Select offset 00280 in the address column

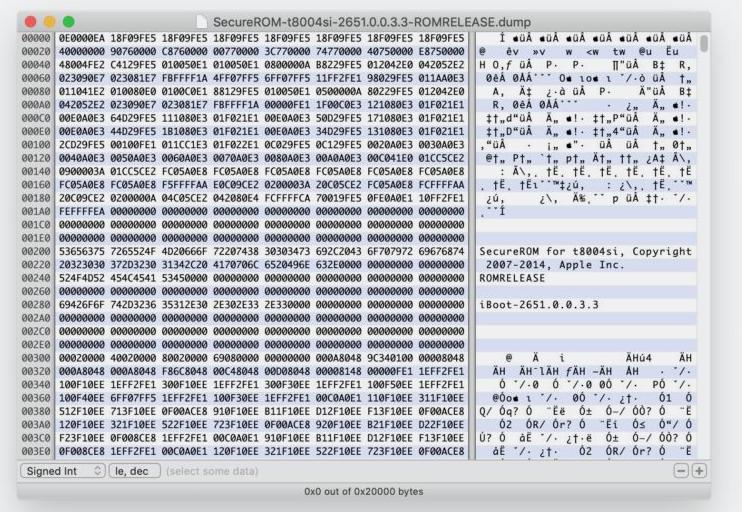[x=36, y=305]
